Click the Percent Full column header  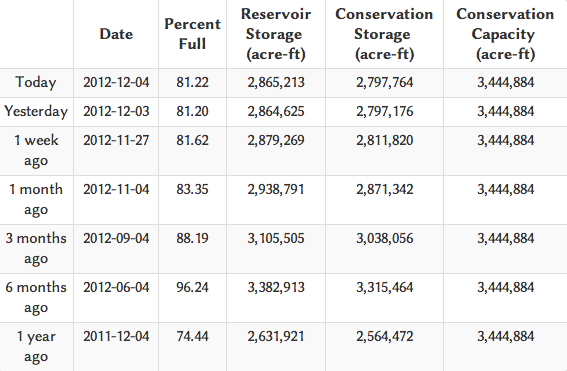(192, 34)
